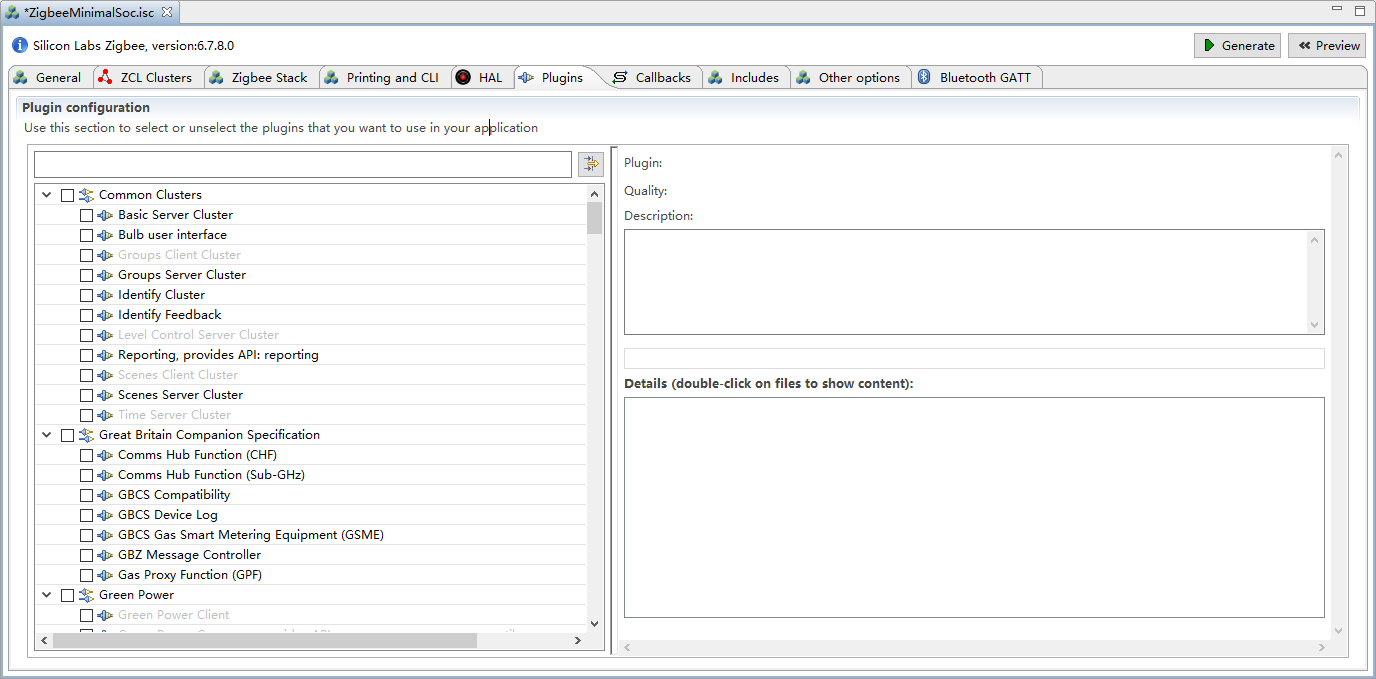Check the Identify Cluster checkbox
This screenshot has width=1376, height=679.
(86, 295)
